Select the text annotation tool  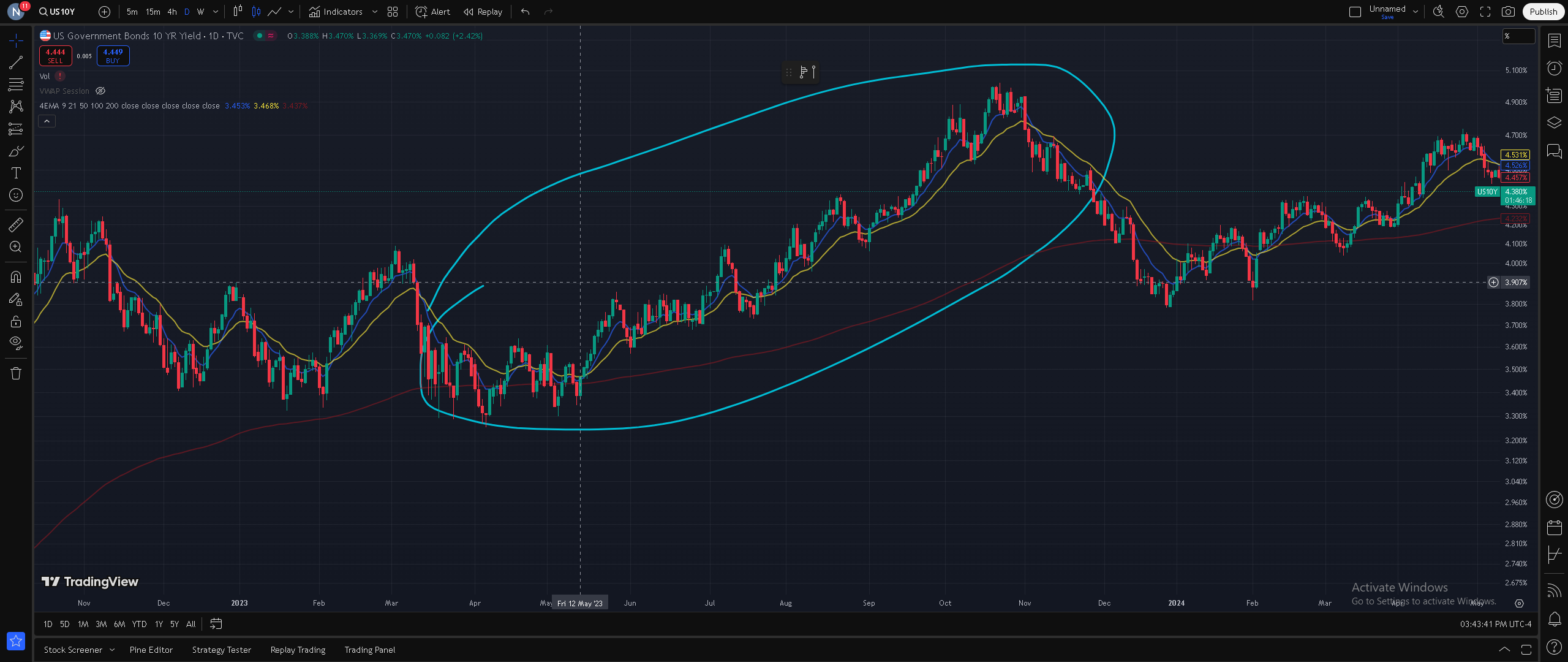(16, 173)
